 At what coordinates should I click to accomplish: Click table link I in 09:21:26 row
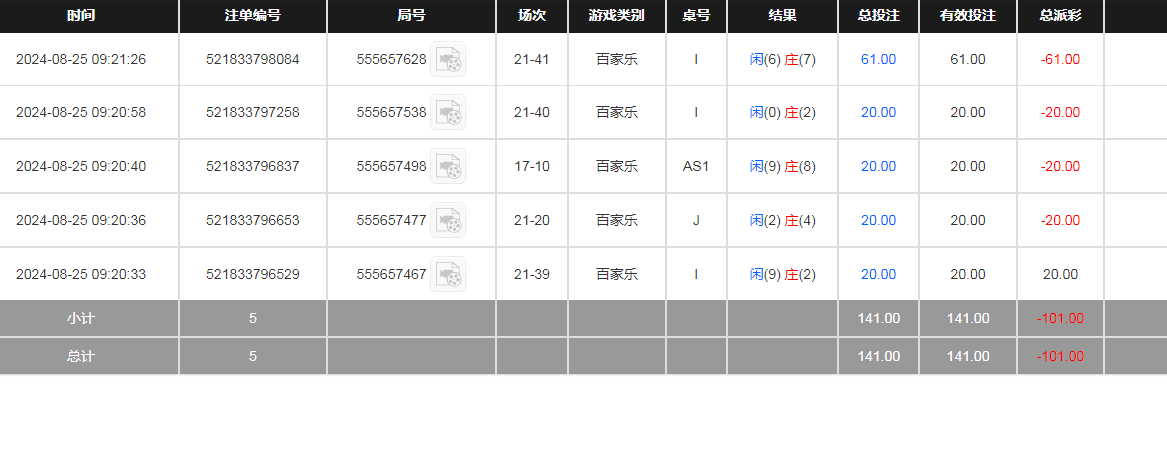696,60
